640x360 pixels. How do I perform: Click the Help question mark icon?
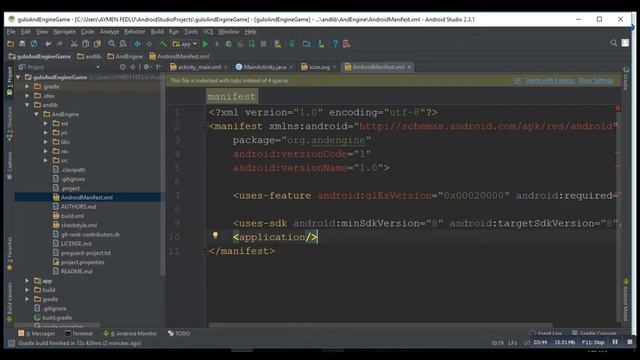335,44
